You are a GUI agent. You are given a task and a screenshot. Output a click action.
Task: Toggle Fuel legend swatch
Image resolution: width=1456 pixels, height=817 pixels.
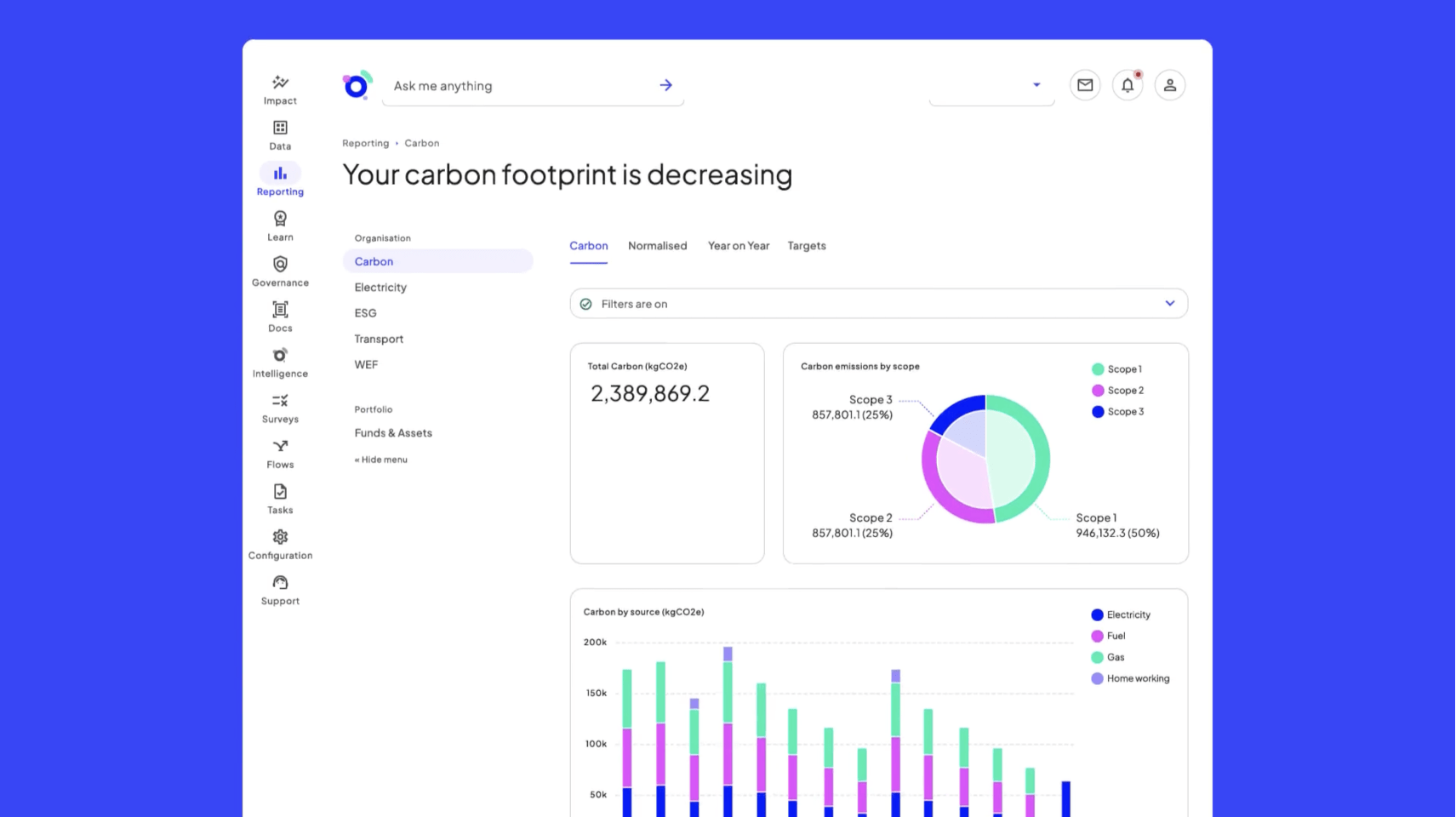[x=1097, y=637]
